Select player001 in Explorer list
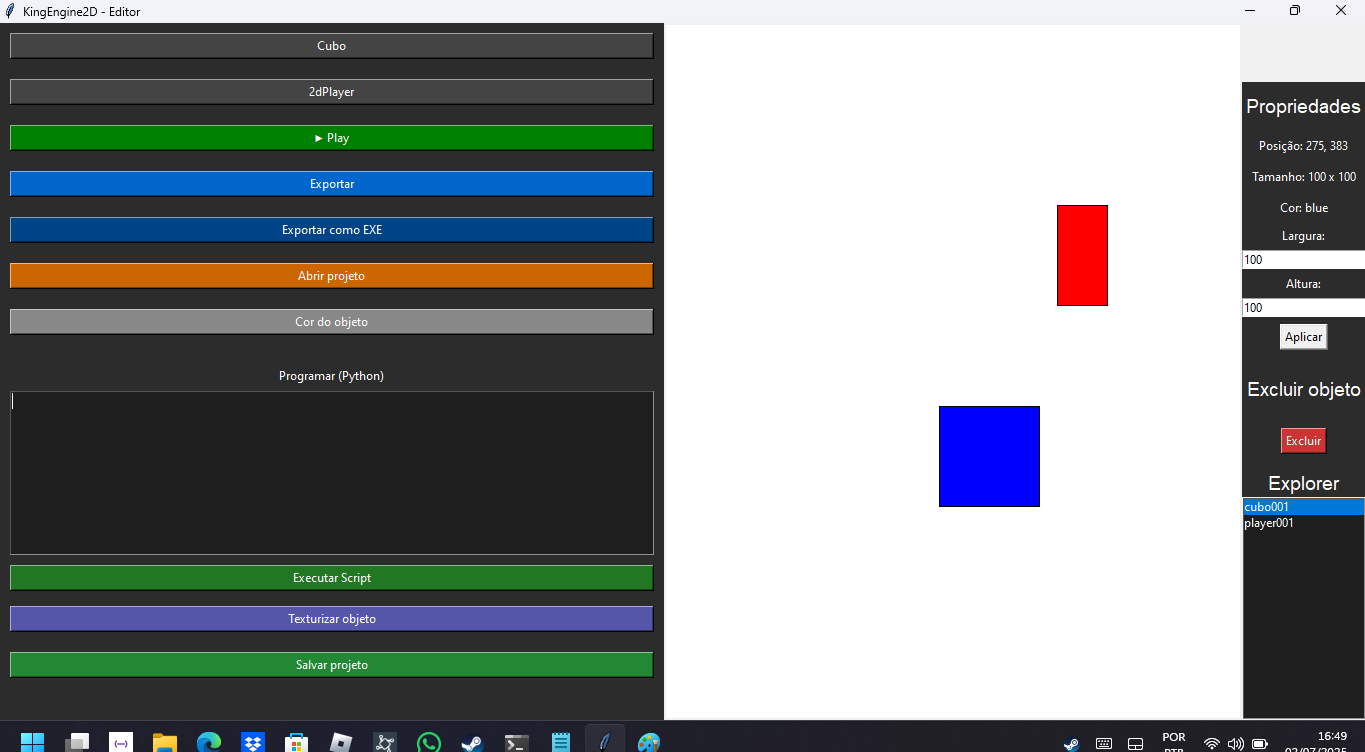This screenshot has width=1365, height=752. (1303, 523)
